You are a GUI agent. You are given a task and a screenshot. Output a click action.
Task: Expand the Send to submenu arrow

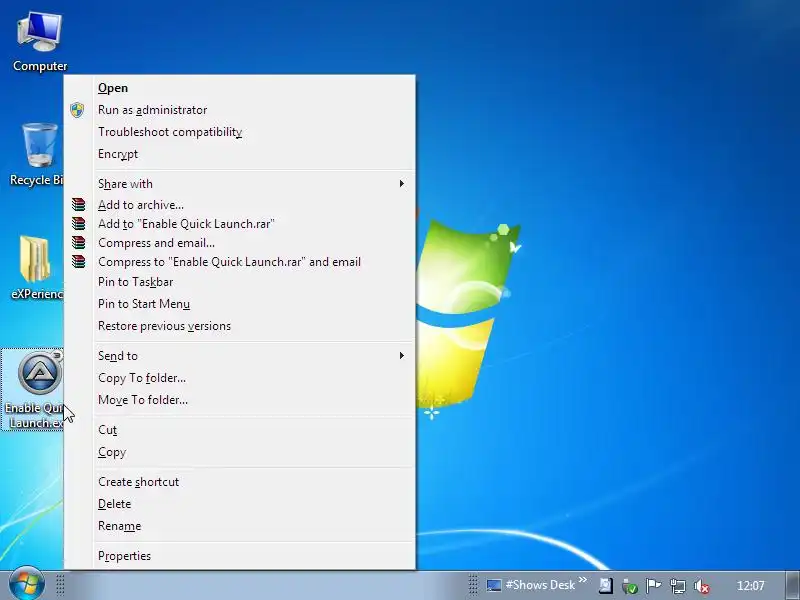[x=402, y=356]
